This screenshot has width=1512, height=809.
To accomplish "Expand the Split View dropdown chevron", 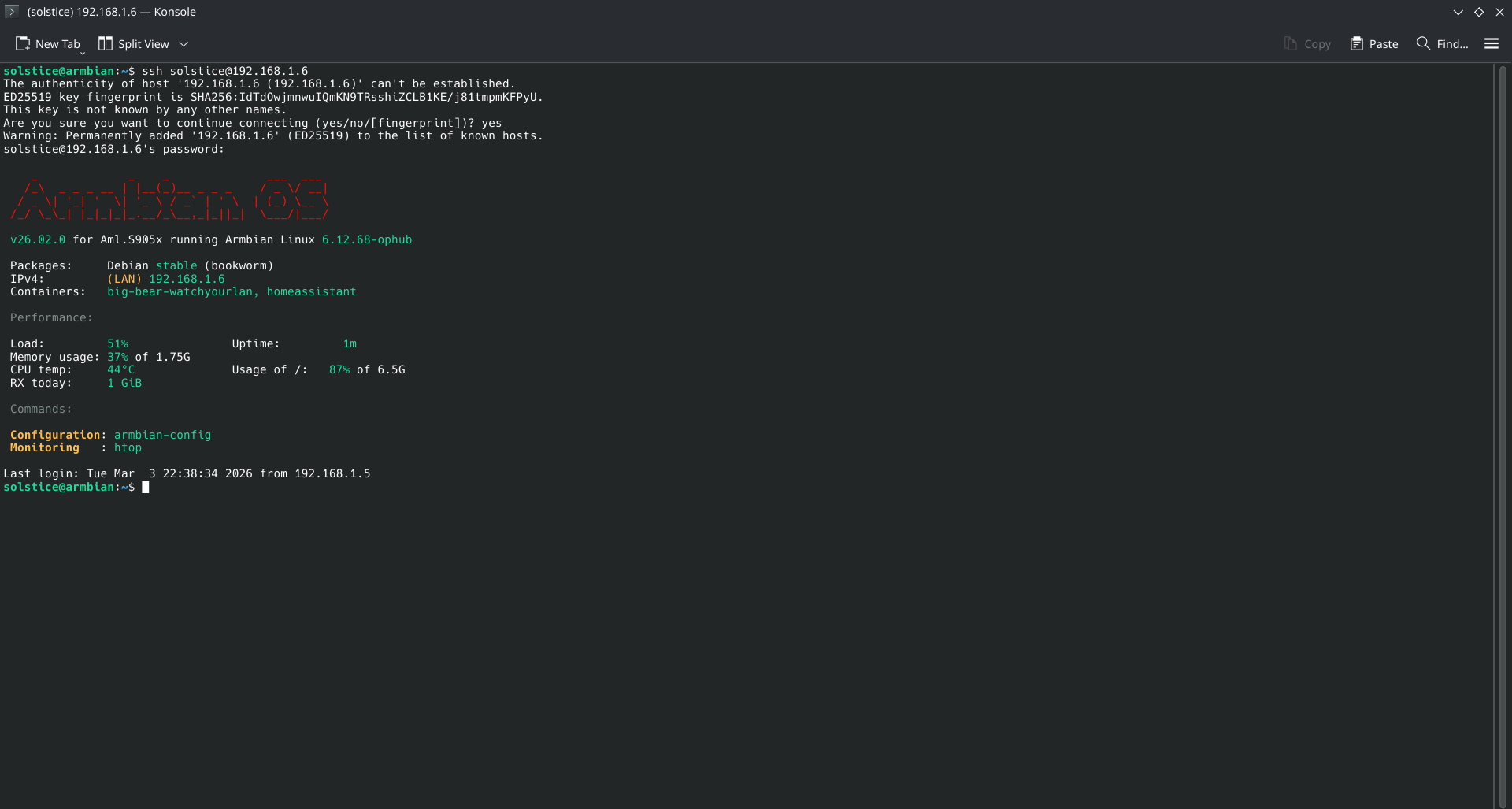I will tap(183, 44).
